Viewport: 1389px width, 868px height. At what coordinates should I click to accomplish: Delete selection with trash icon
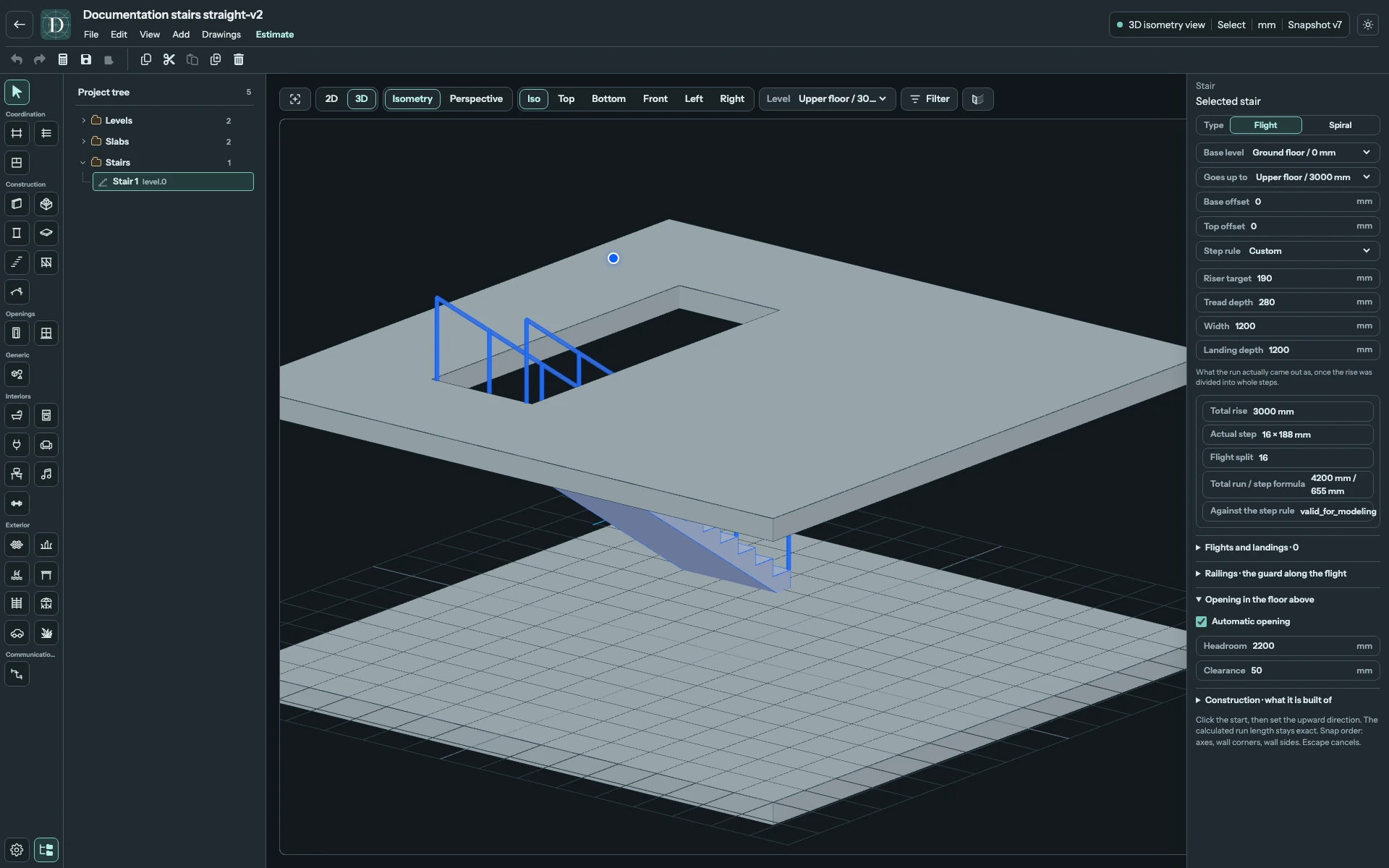239,59
